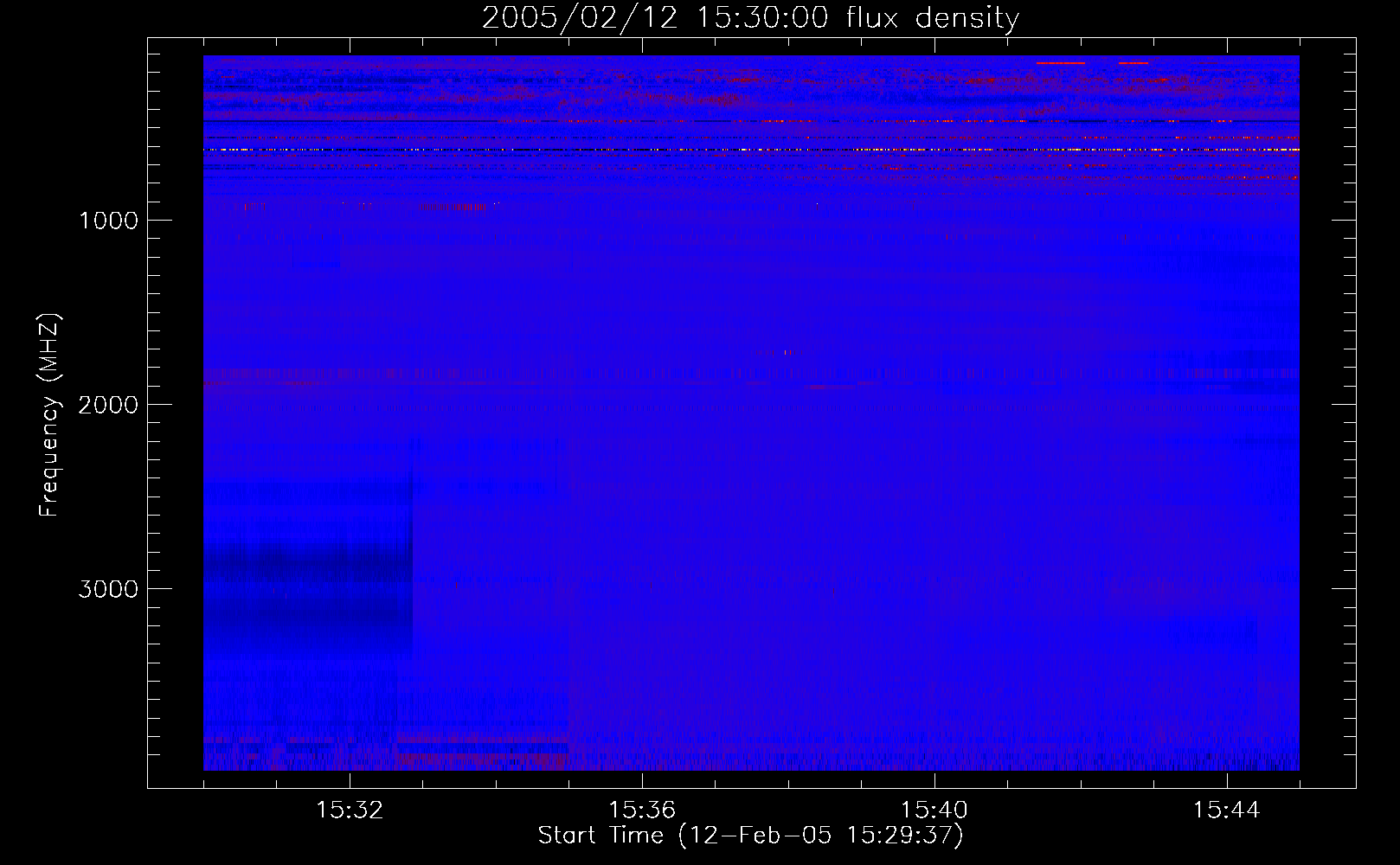
Task: Click the longer red horizontal bar at top right
Action: point(1060,63)
